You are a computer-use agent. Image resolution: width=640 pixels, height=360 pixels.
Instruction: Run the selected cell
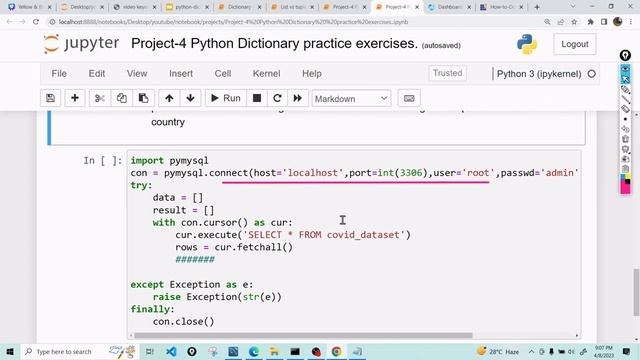pyautogui.click(x=226, y=98)
